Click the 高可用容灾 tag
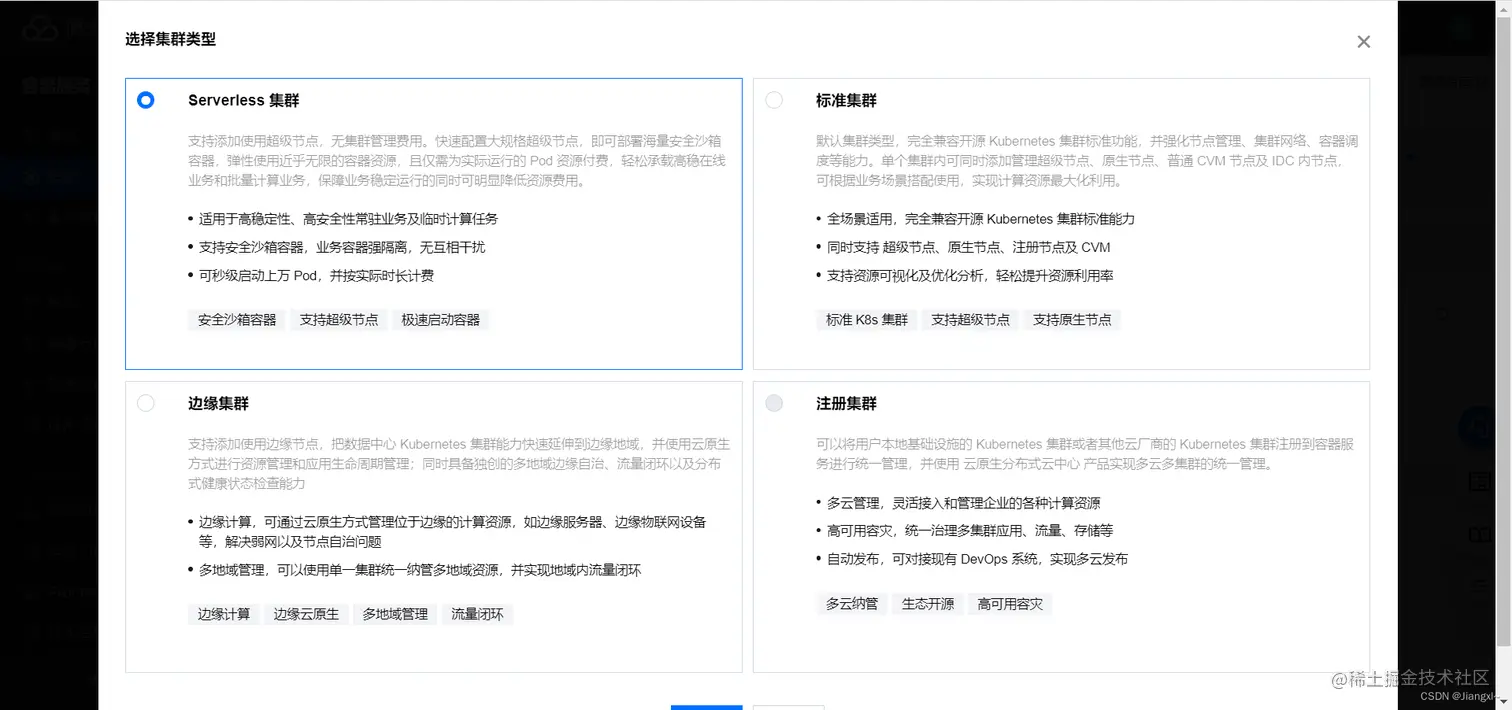The image size is (1512, 710). click(x=1010, y=604)
